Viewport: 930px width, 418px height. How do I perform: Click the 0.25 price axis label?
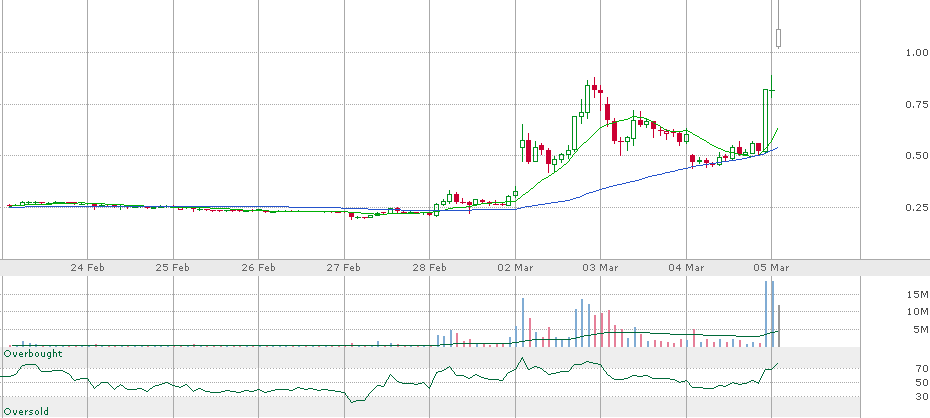tap(916, 207)
